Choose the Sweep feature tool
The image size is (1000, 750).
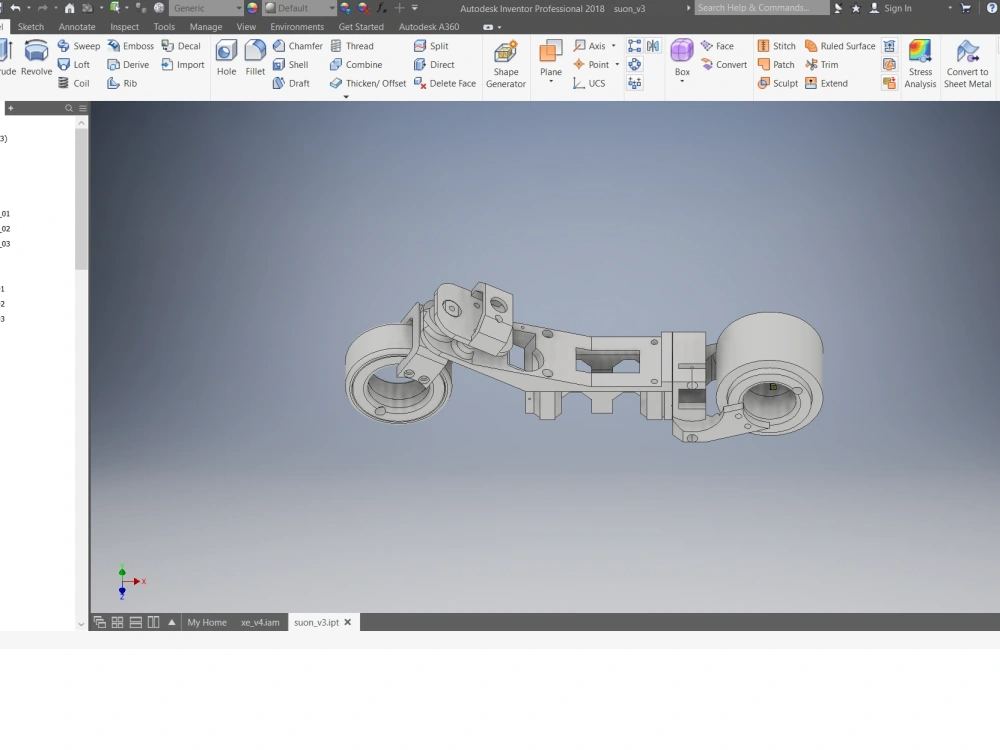[78, 46]
